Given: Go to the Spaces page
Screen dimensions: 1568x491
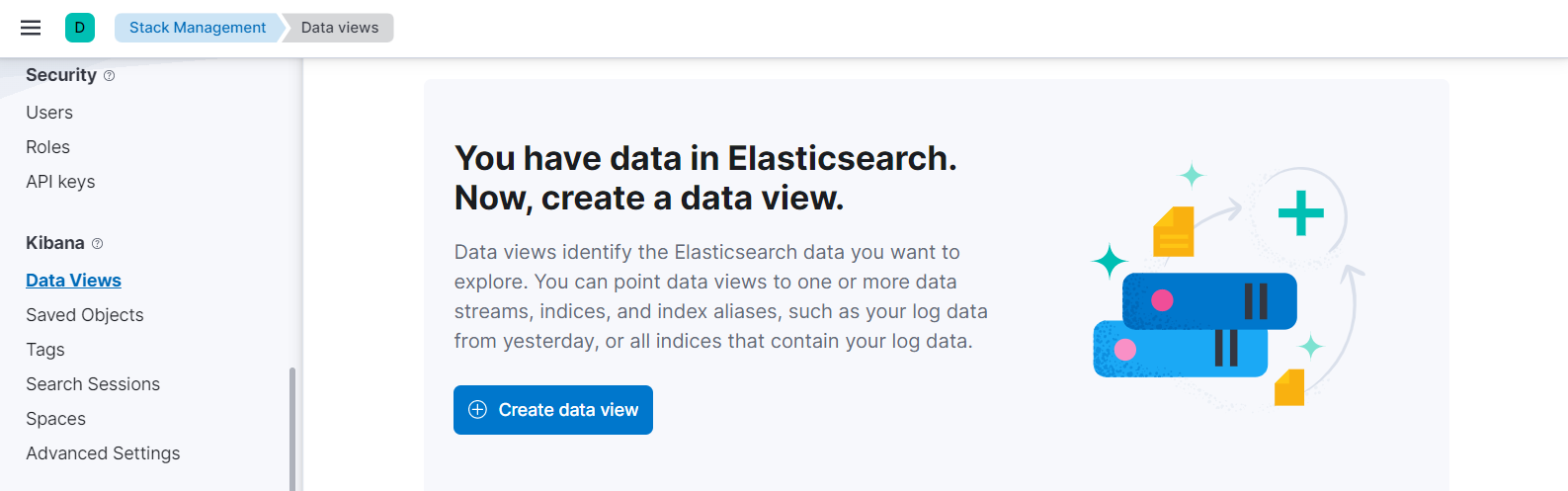Looking at the screenshot, I should pos(55,419).
